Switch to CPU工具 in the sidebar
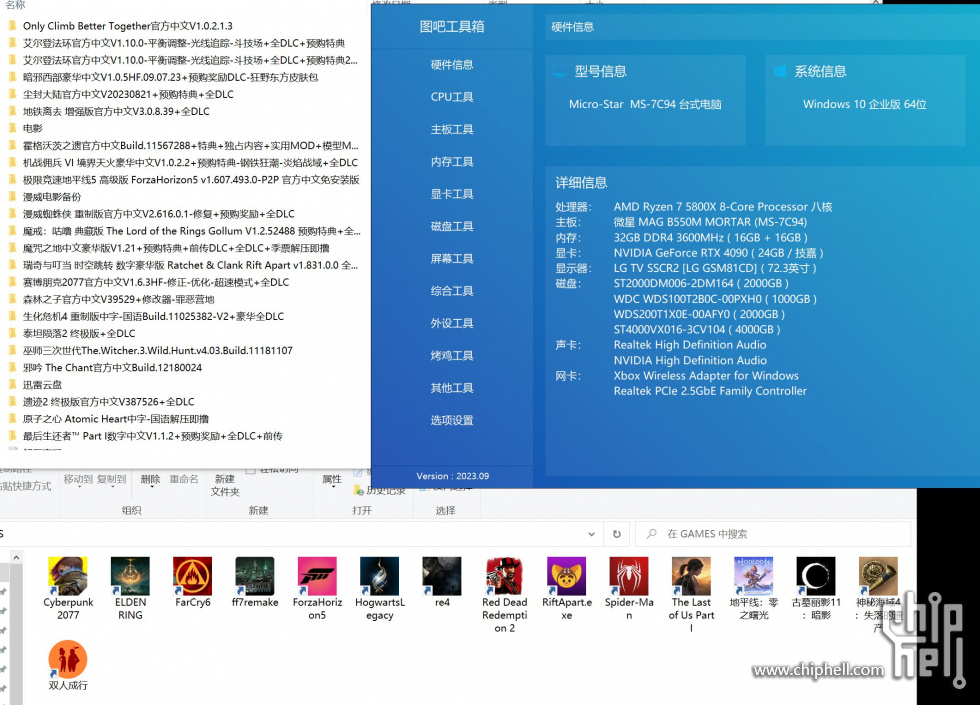The height and width of the screenshot is (705, 980). click(452, 97)
